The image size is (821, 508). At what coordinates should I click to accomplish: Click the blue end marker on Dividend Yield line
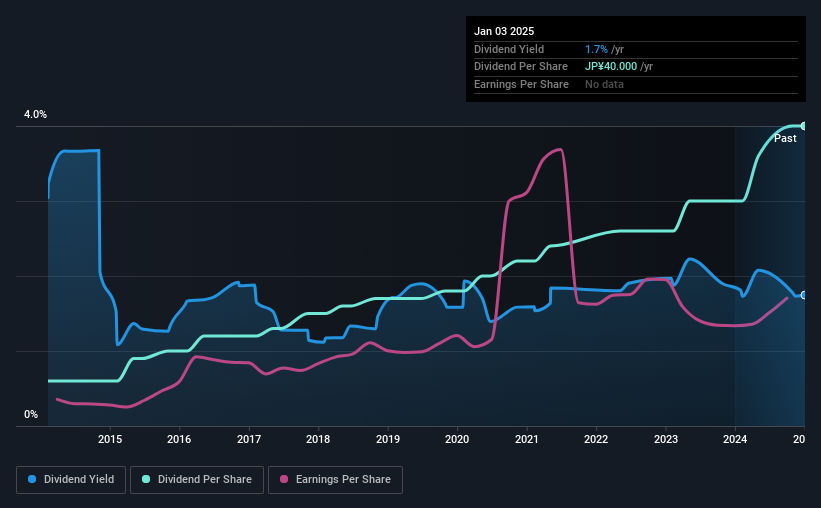(804, 295)
